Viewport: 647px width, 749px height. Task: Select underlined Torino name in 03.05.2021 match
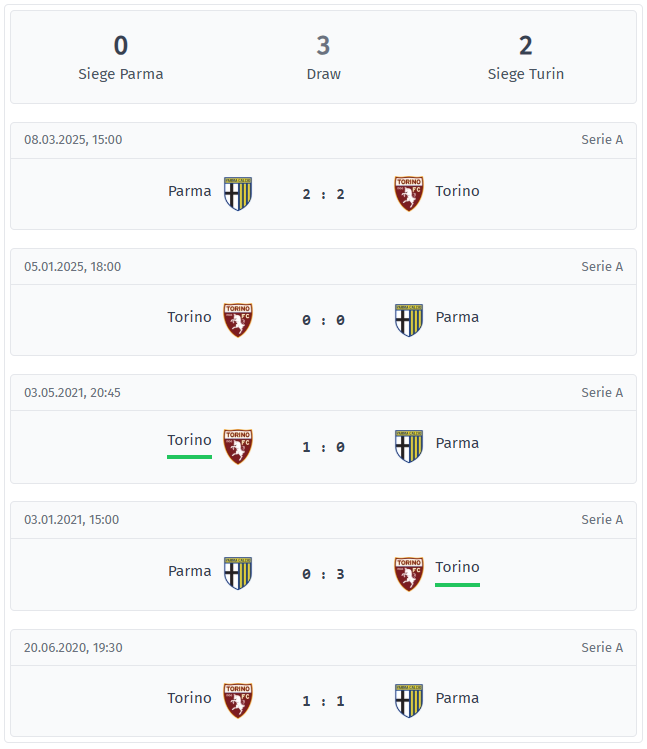point(189,440)
